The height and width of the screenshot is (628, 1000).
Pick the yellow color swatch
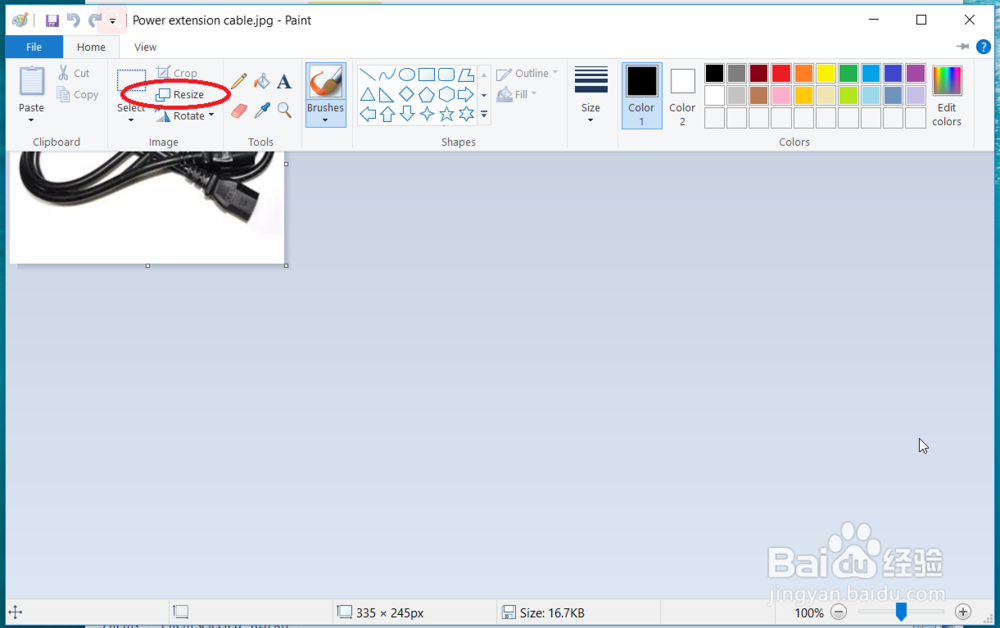826,73
